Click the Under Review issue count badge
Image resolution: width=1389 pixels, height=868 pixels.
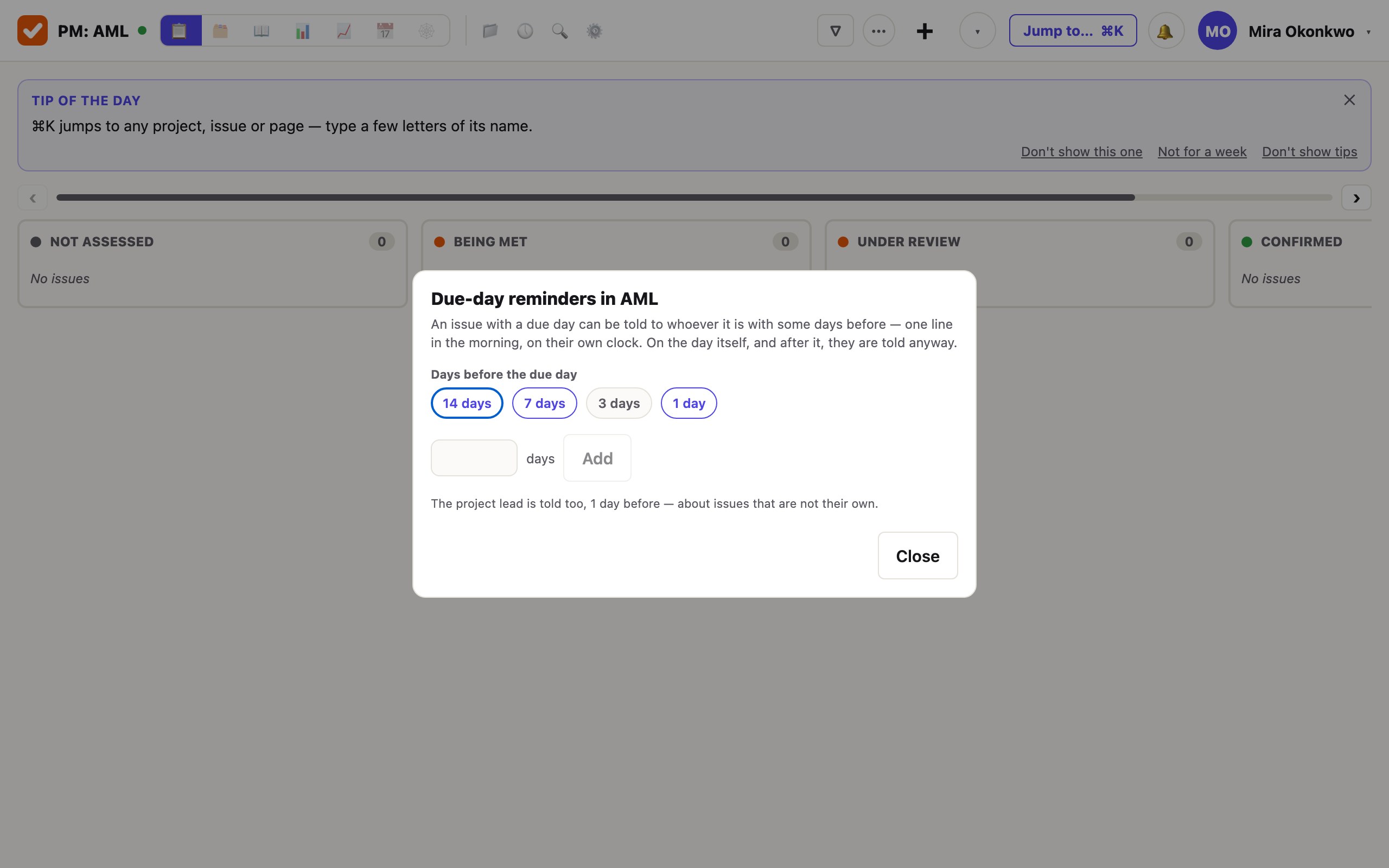pyautogui.click(x=1189, y=242)
